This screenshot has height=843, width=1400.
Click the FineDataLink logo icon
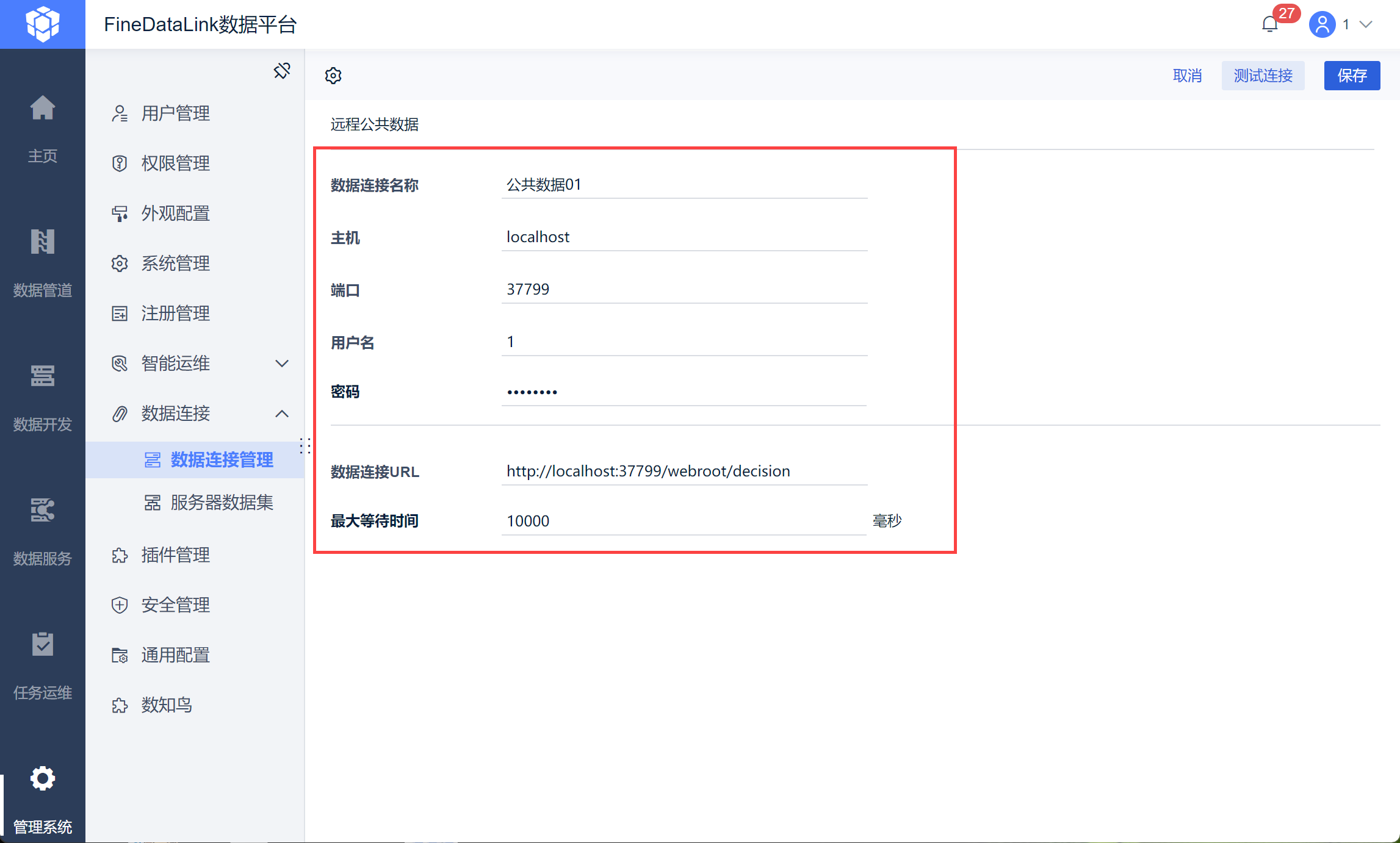43,24
